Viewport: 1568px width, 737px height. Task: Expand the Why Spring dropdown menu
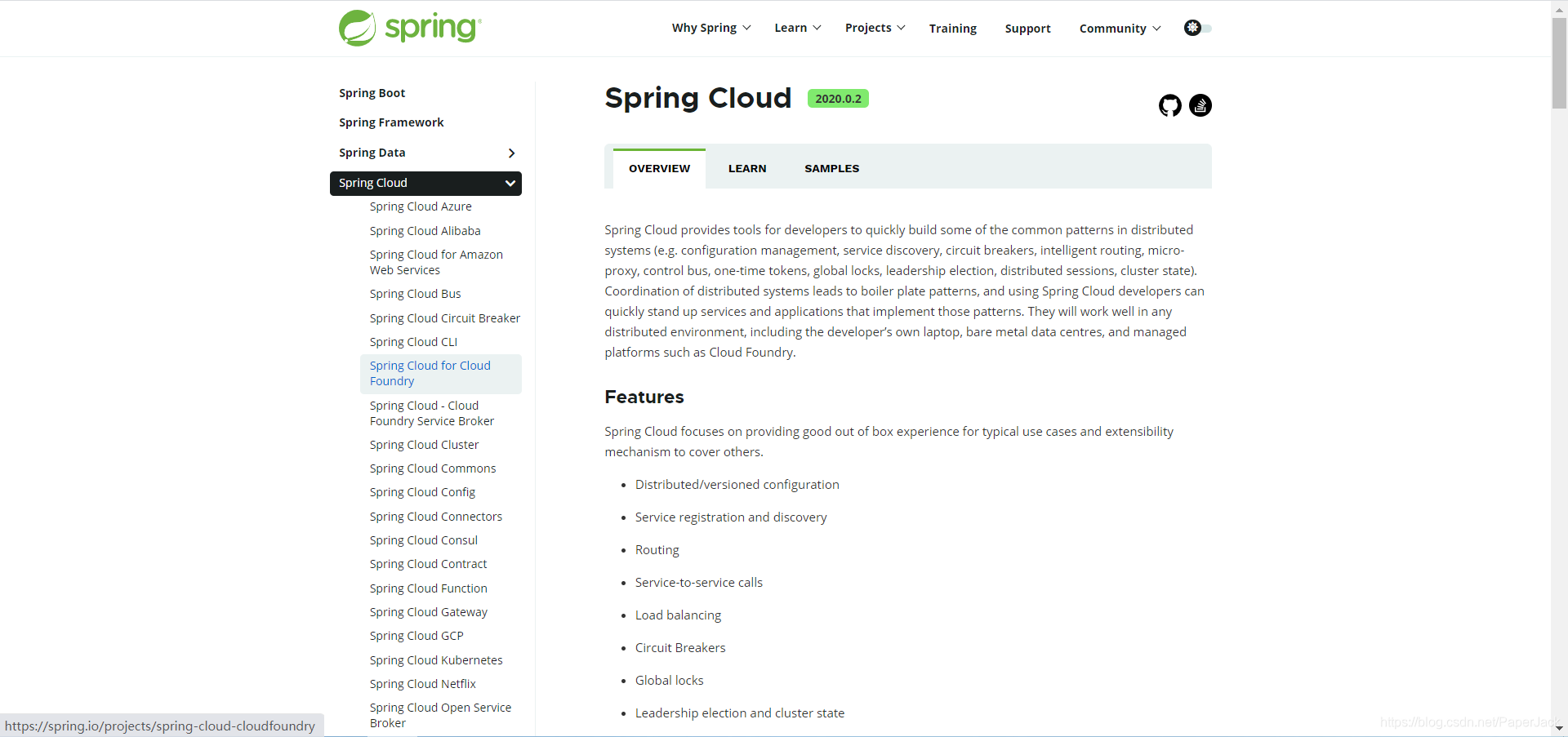[710, 28]
